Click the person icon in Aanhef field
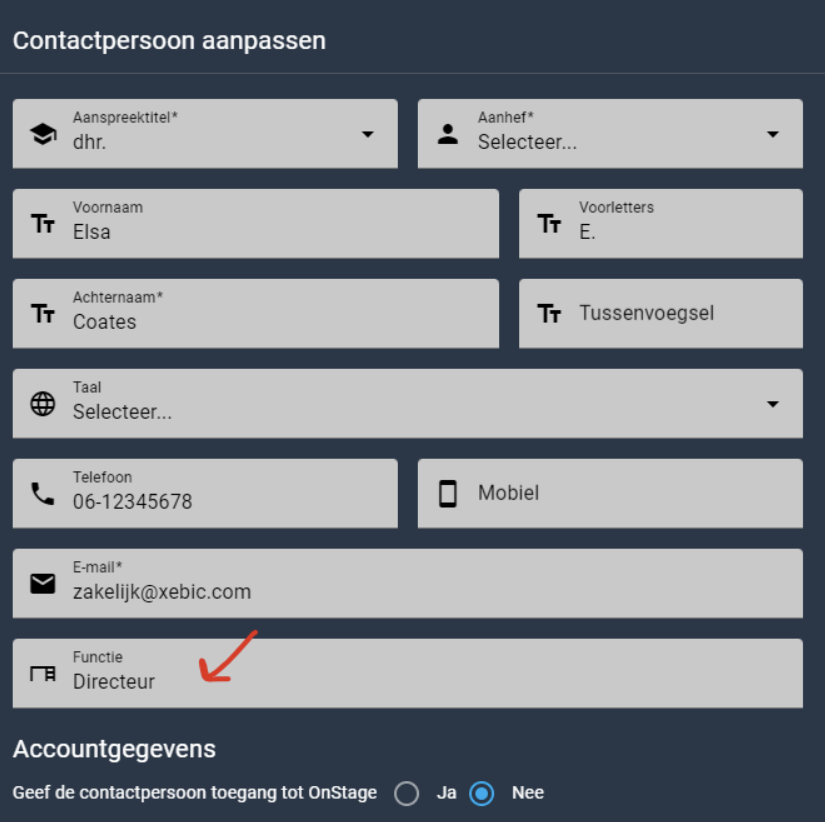 (x=448, y=134)
